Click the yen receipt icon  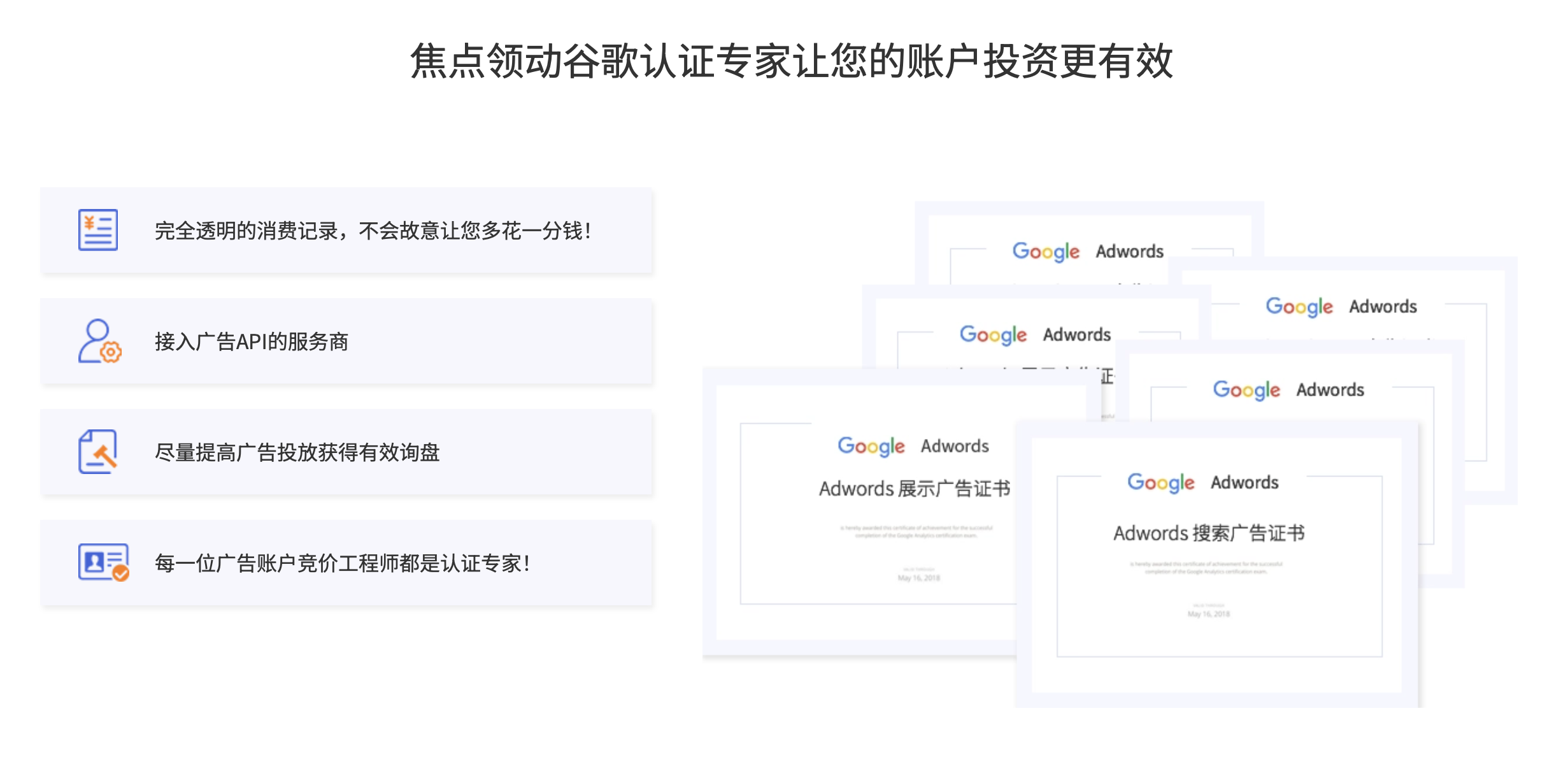(x=98, y=230)
